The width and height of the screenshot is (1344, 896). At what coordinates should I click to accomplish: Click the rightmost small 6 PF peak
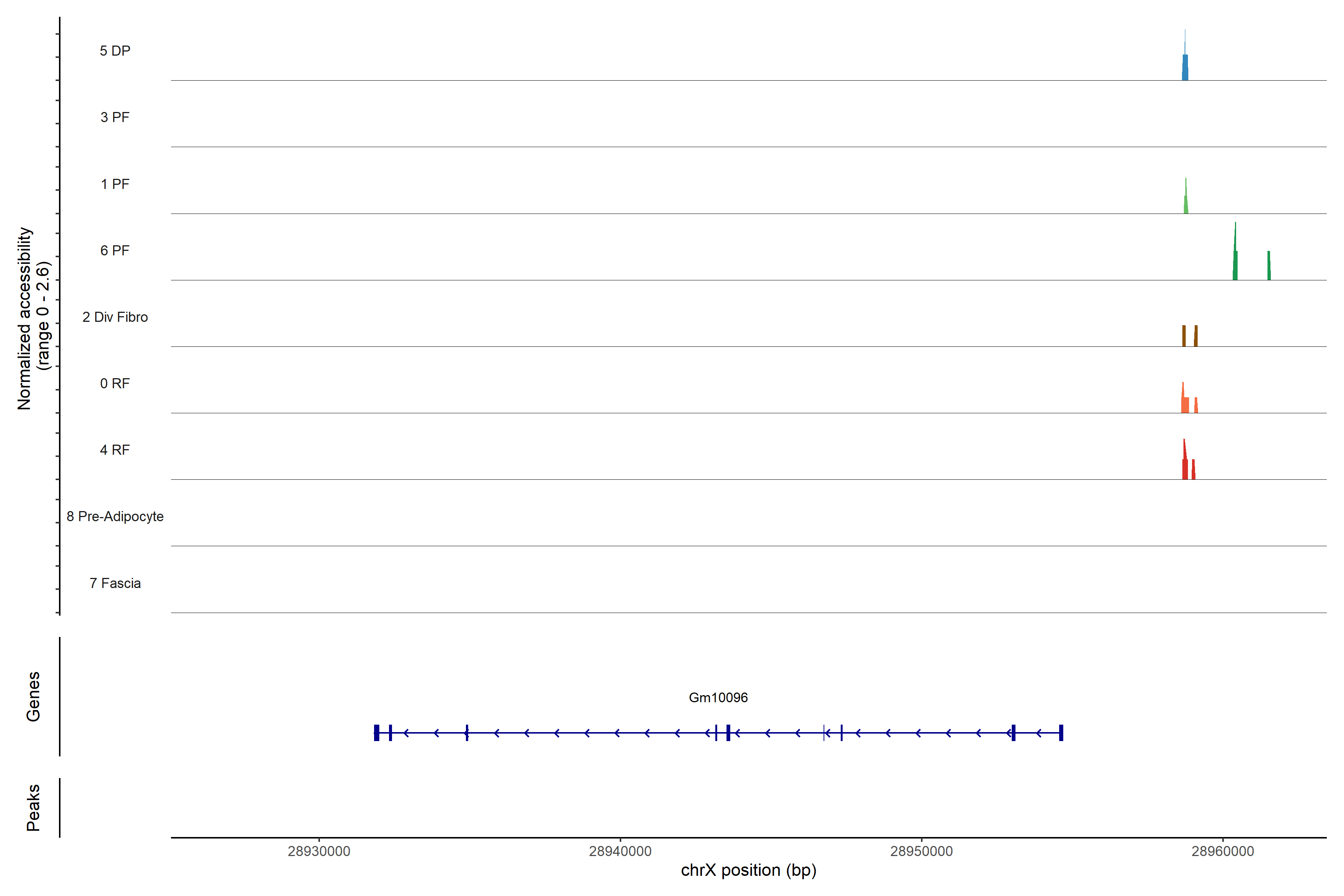pos(1269,266)
